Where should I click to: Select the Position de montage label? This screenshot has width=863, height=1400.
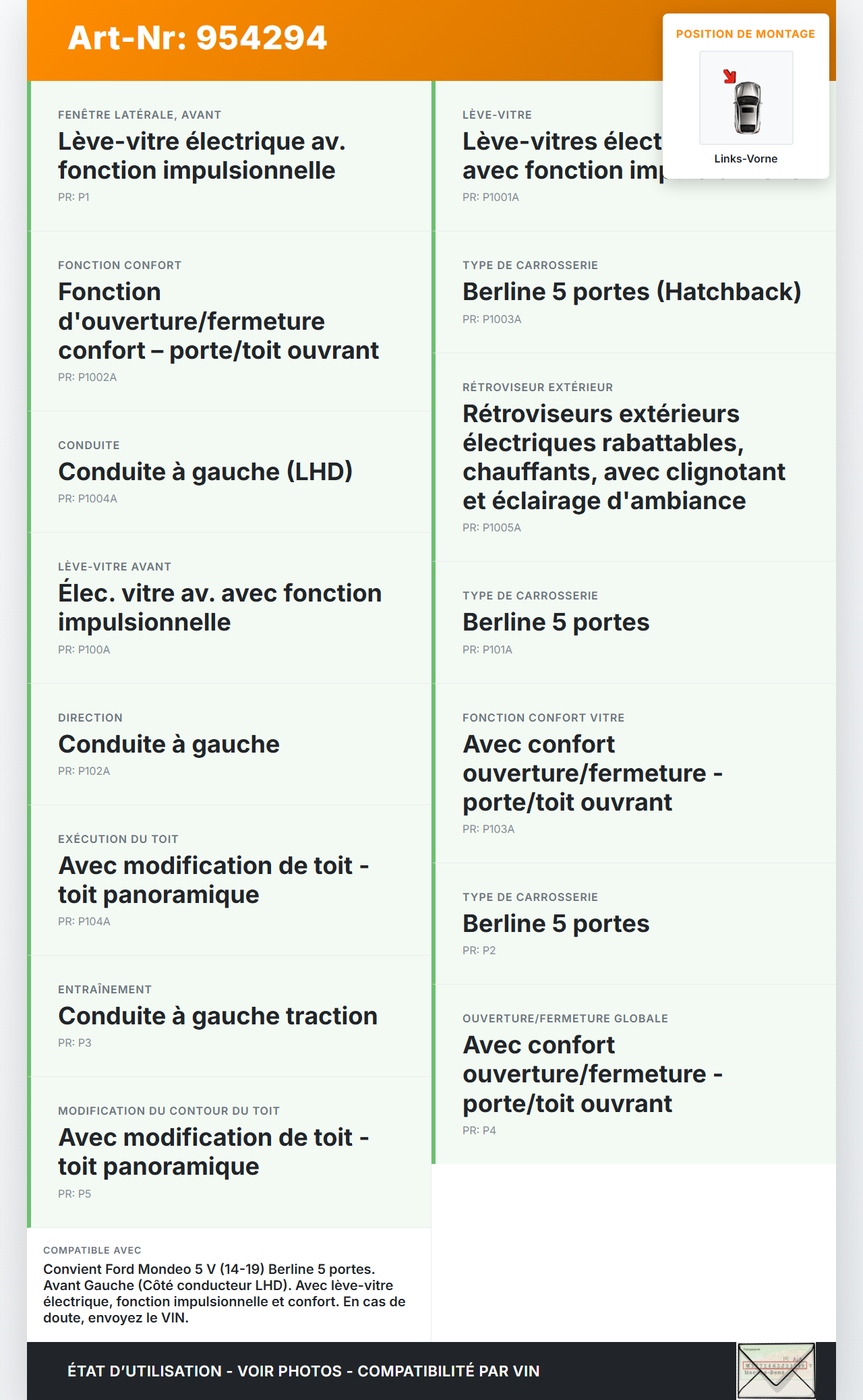tap(745, 34)
